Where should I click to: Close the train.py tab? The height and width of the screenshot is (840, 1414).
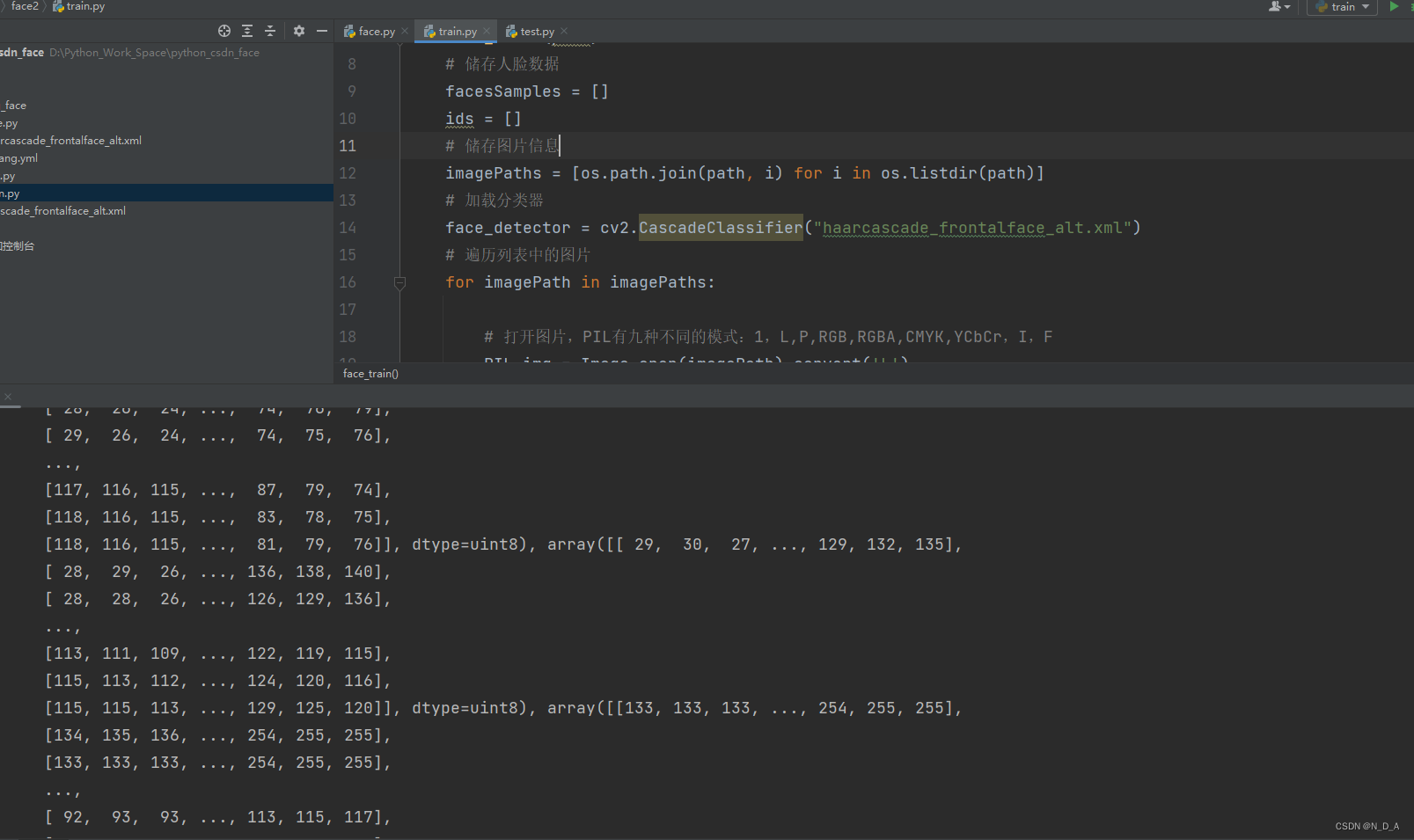pos(487,32)
